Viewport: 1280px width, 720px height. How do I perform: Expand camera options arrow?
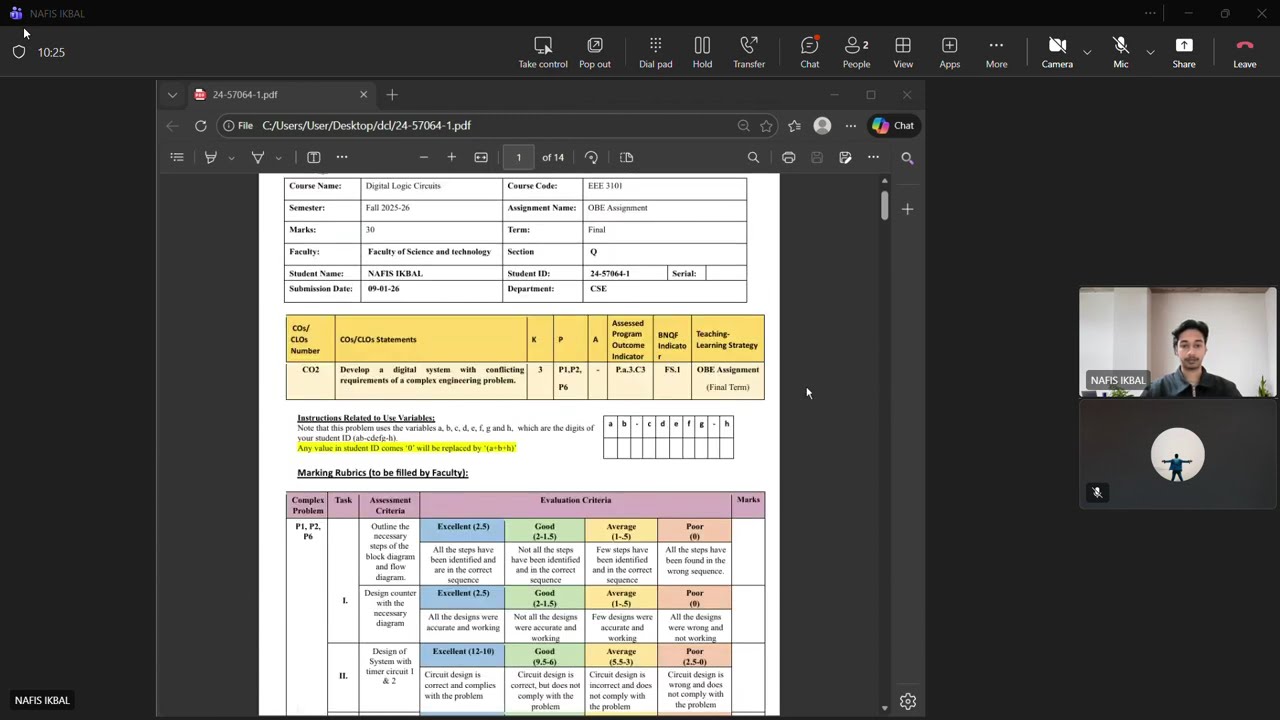1087,51
